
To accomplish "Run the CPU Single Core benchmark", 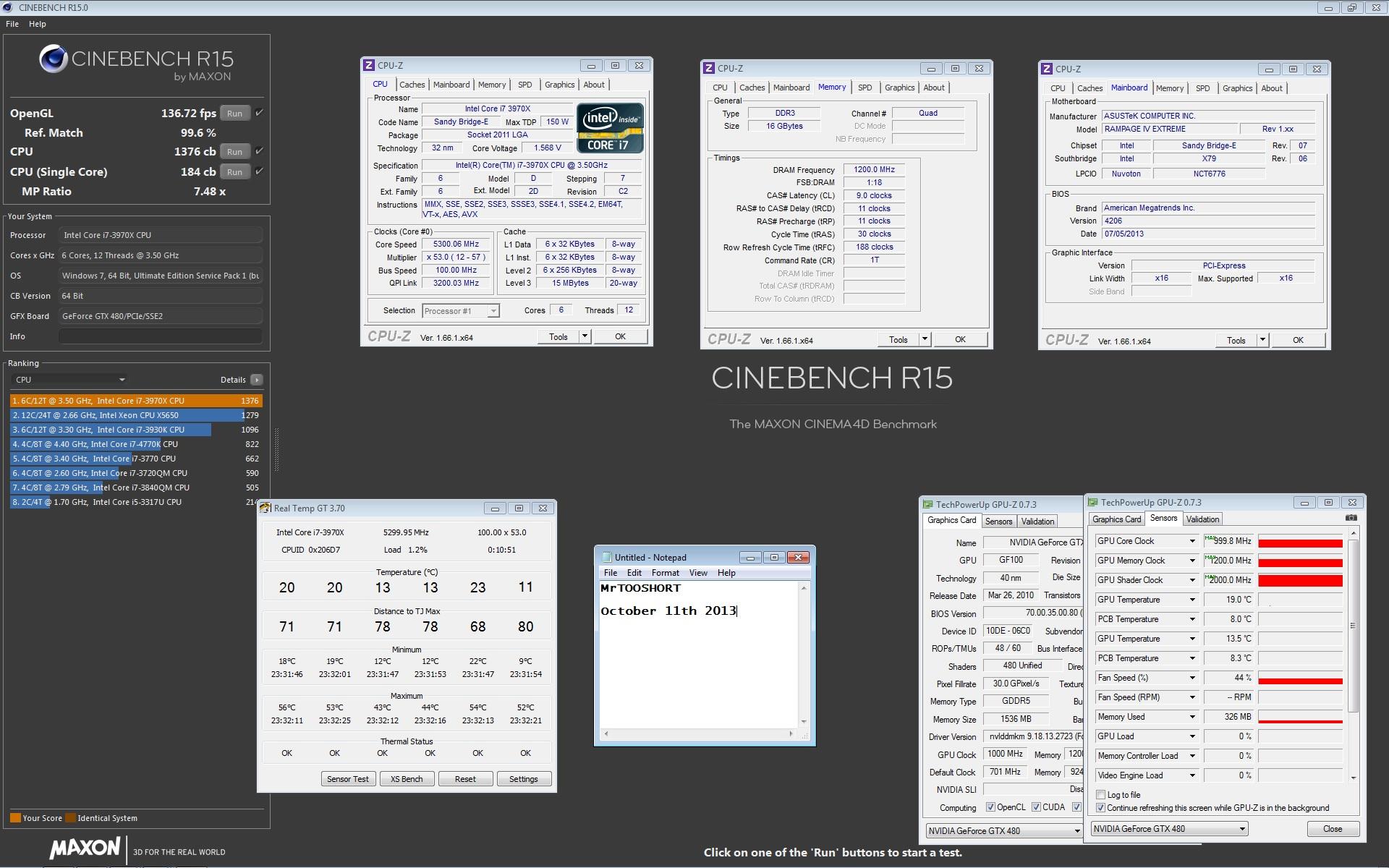I will [234, 172].
